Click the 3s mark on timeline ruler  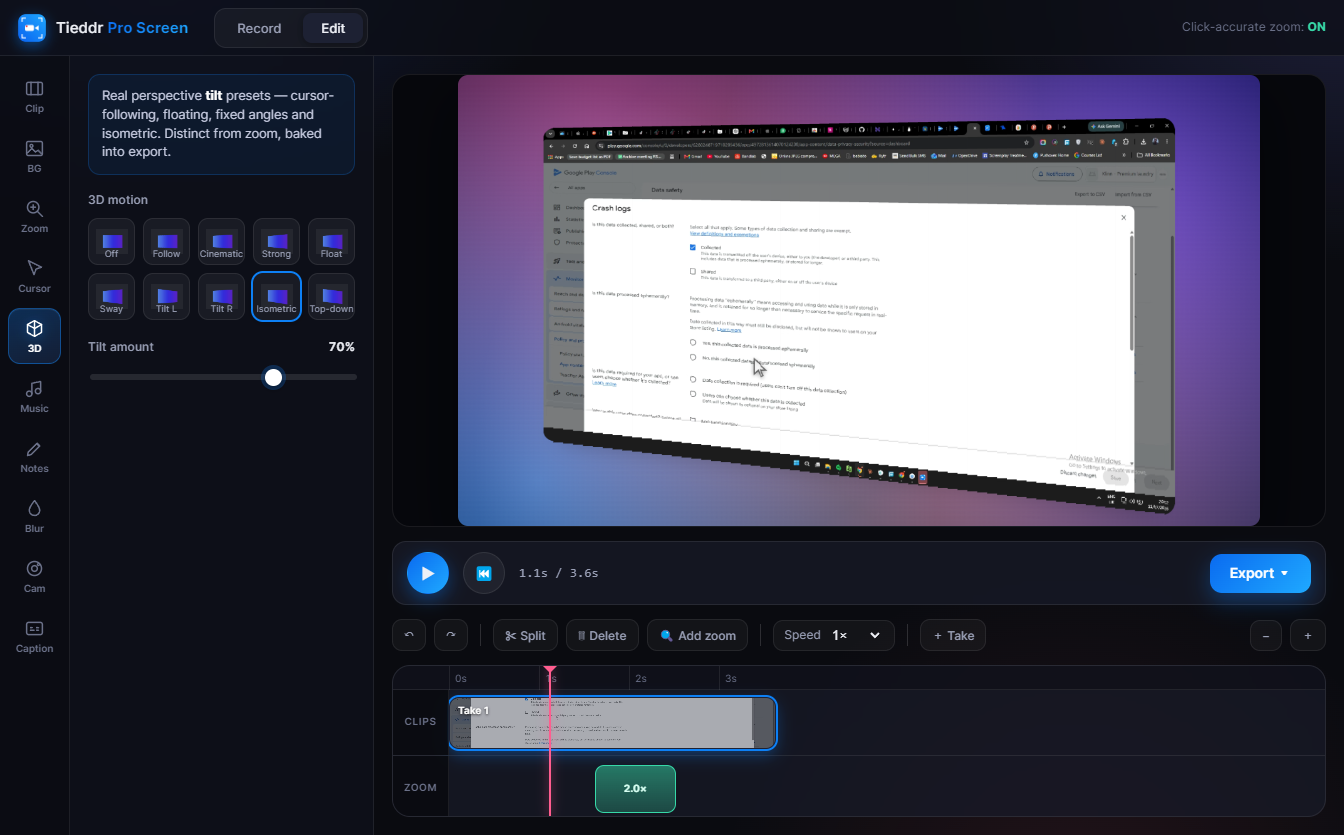[731, 678]
